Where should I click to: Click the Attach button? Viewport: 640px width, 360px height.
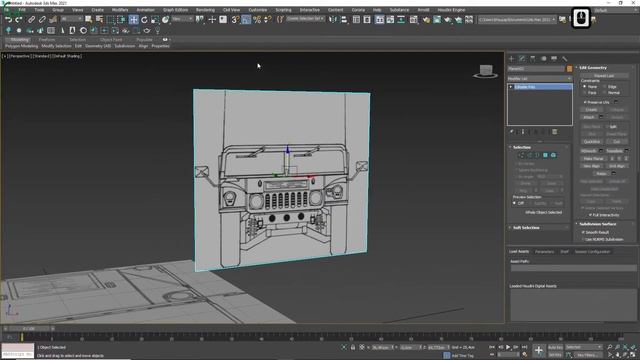589,117
